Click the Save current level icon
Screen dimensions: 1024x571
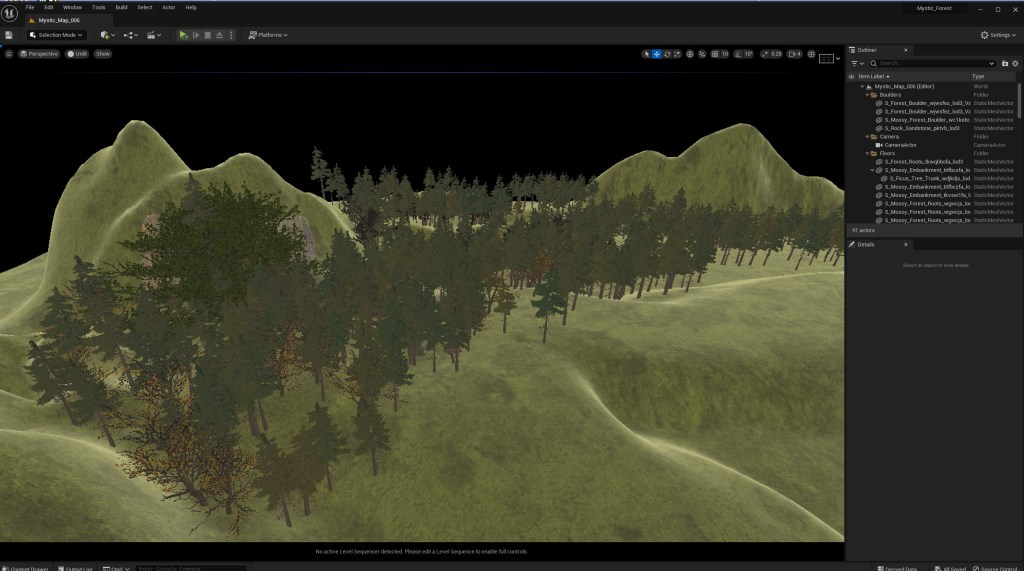[9, 35]
